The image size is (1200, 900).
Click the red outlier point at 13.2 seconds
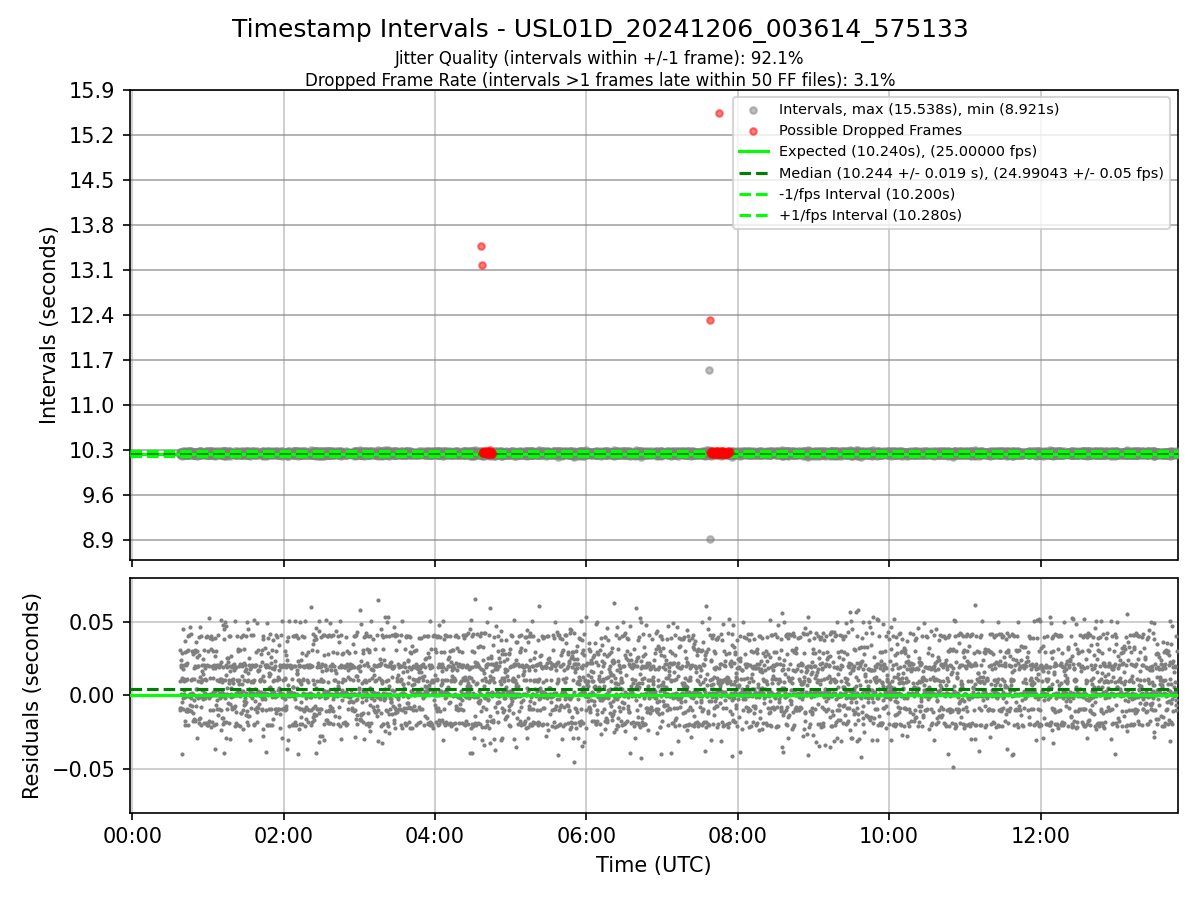tap(482, 265)
